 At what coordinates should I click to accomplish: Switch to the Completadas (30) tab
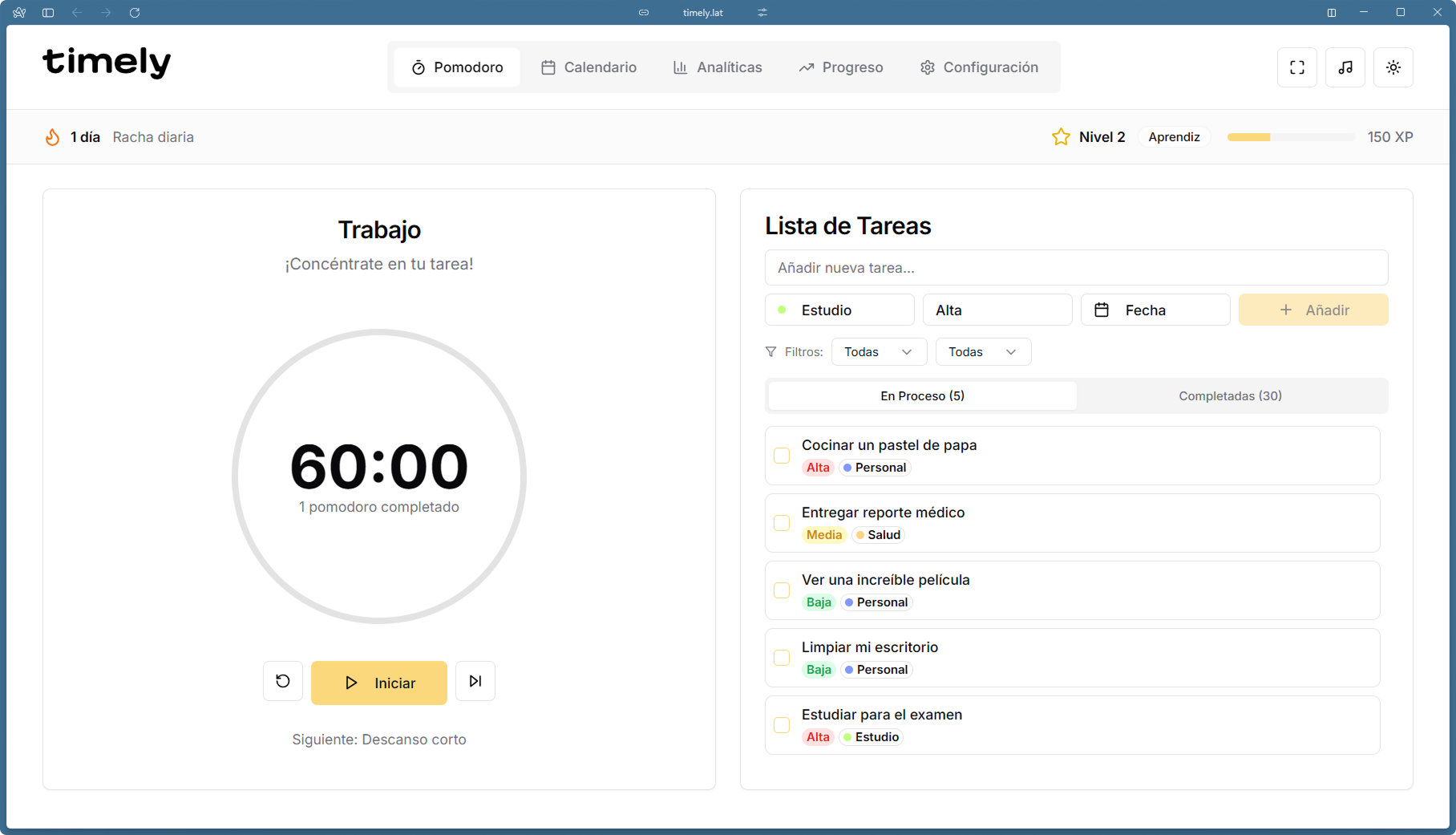click(1230, 396)
